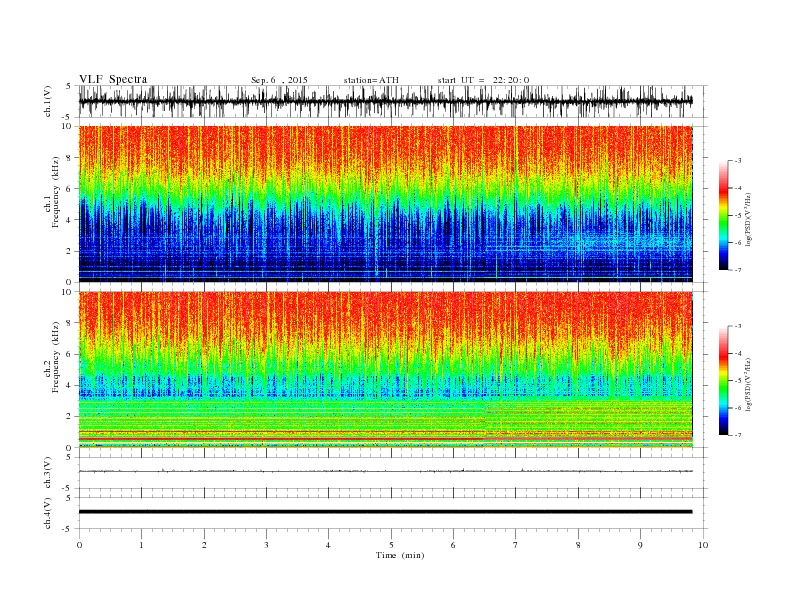The image size is (792, 612).
Task: Select the "start UT = 22:20:0" header text
Action: (483, 80)
